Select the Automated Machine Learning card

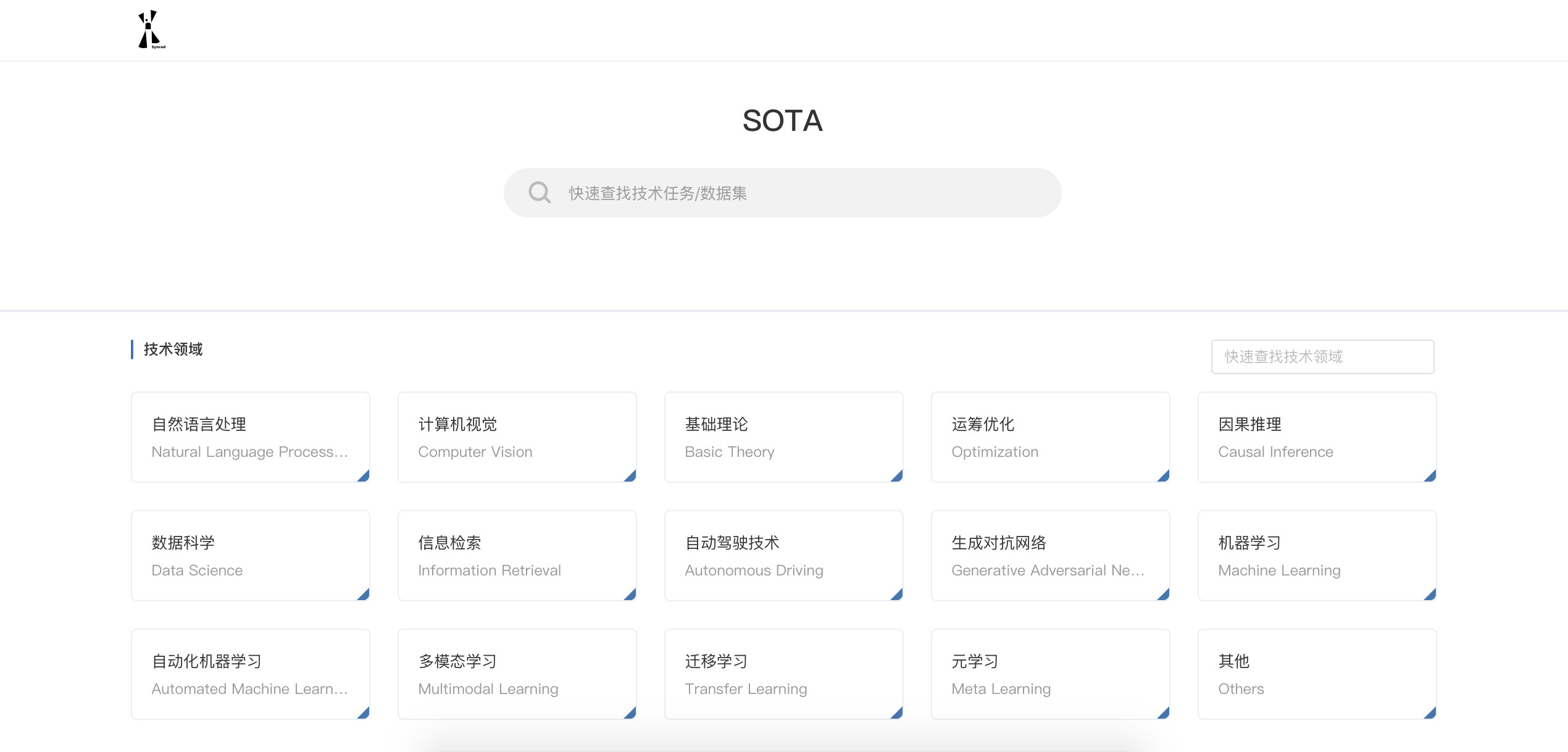249,674
